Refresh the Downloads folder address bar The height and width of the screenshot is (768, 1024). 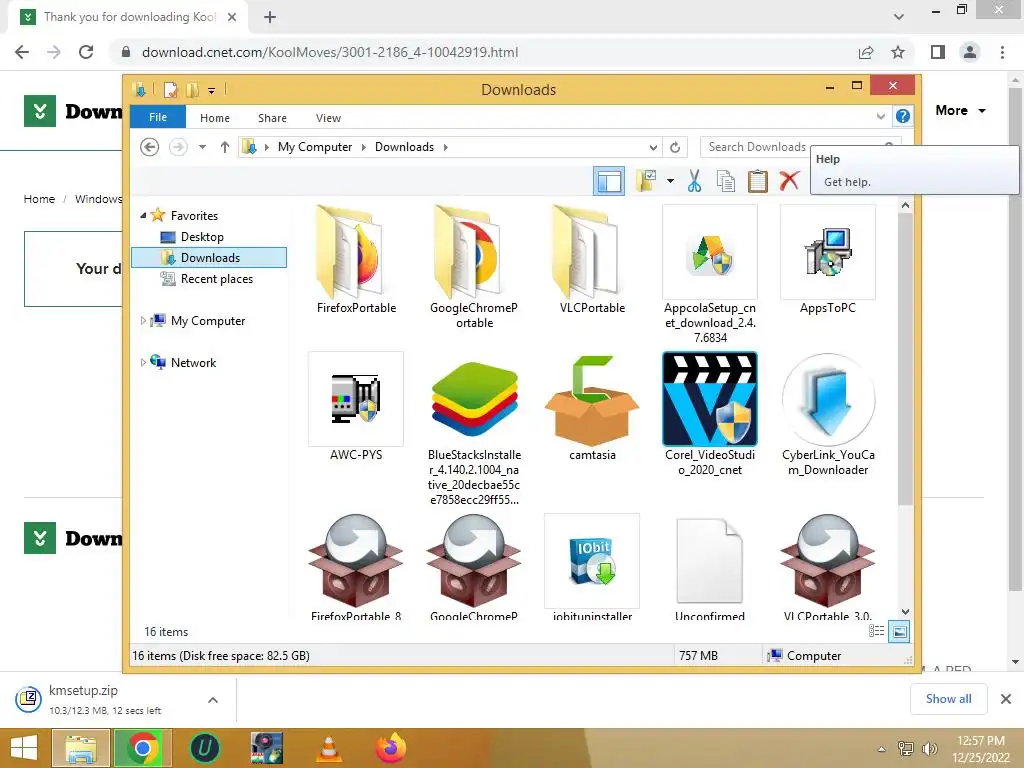675,147
